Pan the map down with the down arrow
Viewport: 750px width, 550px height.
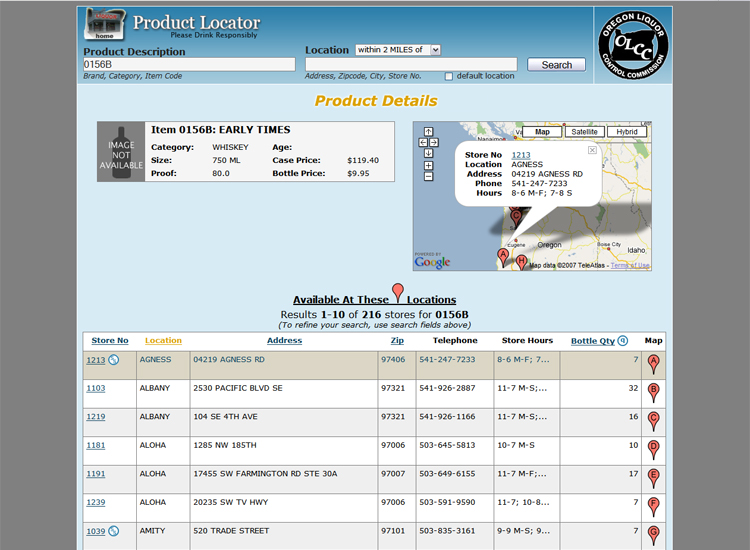pyautogui.click(x=429, y=154)
